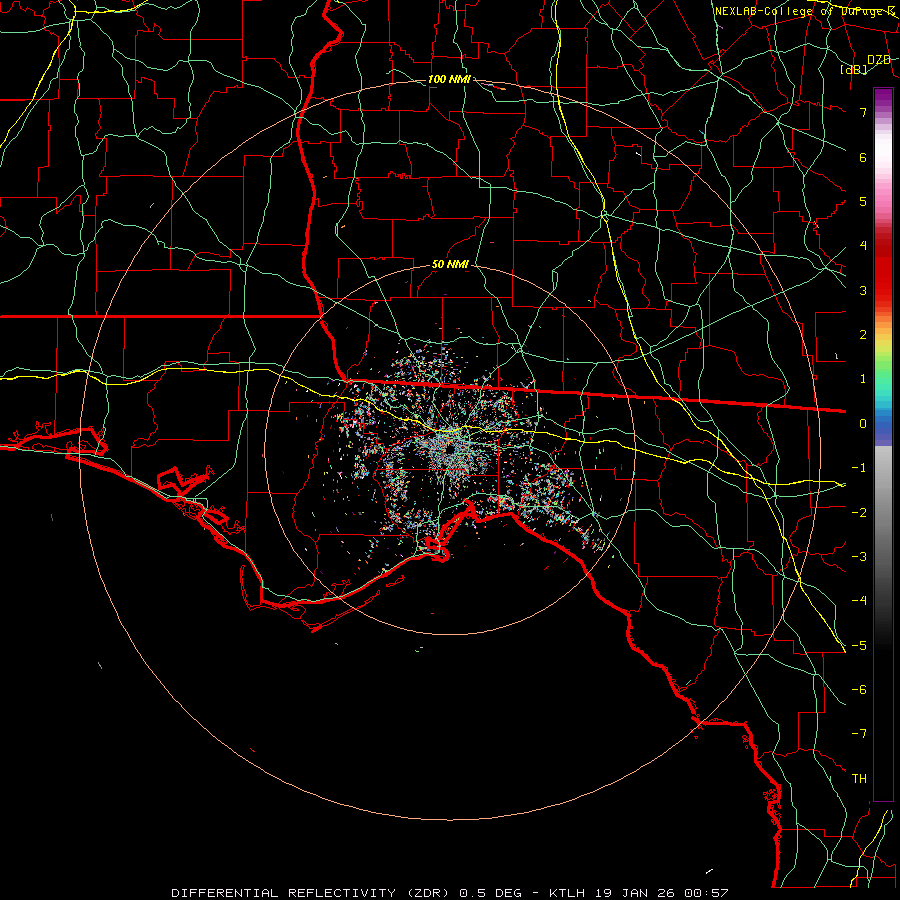Image resolution: width=900 pixels, height=900 pixels.
Task: Click the -5 value on the legend
Action: point(859,645)
